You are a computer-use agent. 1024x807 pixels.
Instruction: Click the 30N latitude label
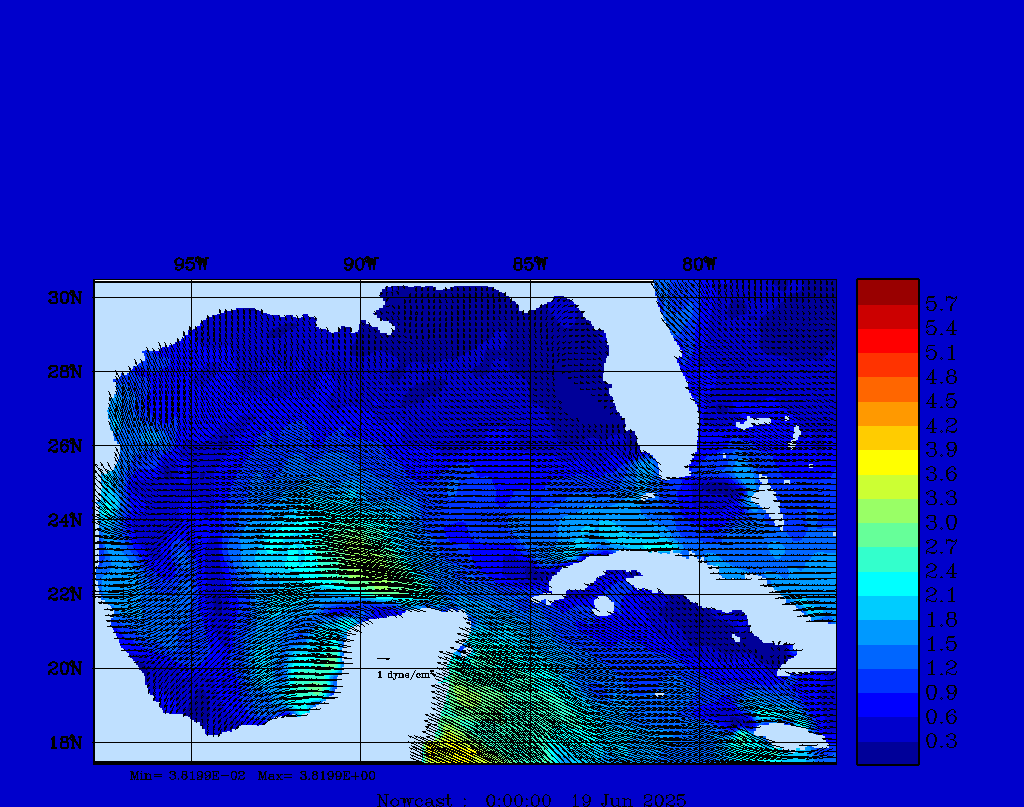64,298
